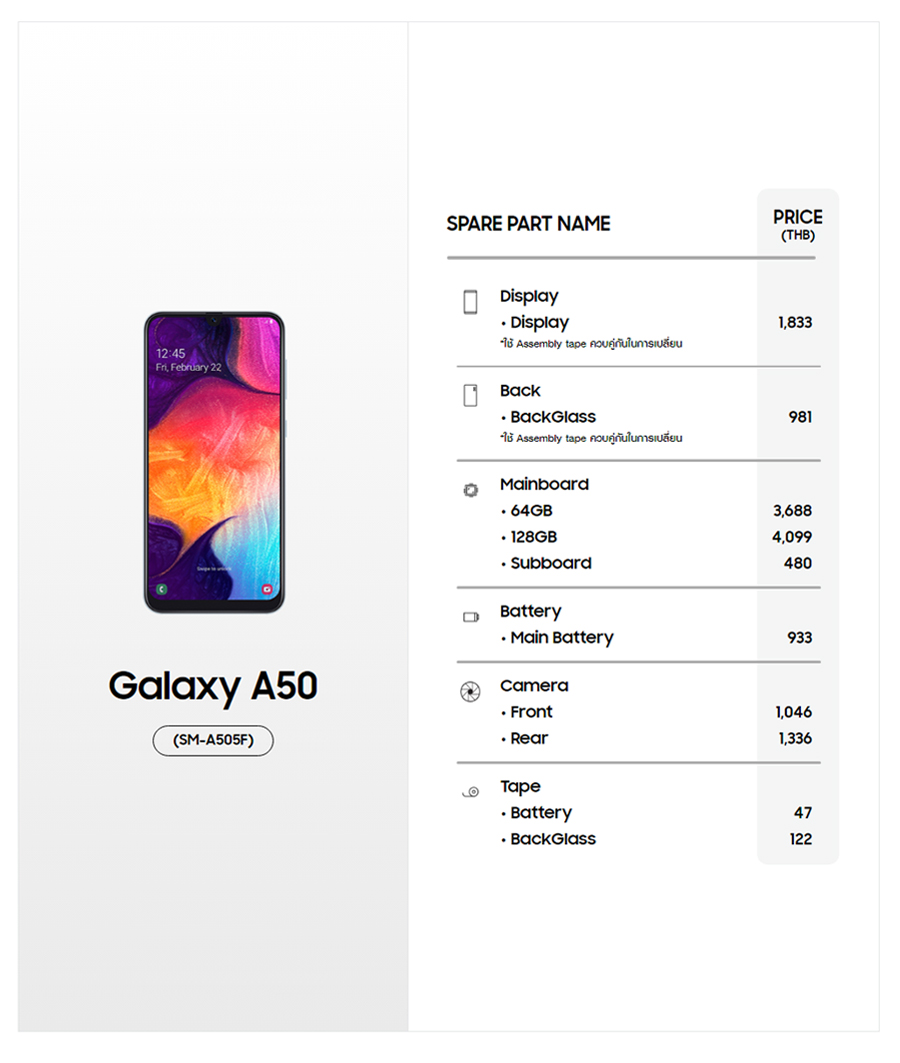
Task: Click the Display phone icon
Action: (x=470, y=302)
